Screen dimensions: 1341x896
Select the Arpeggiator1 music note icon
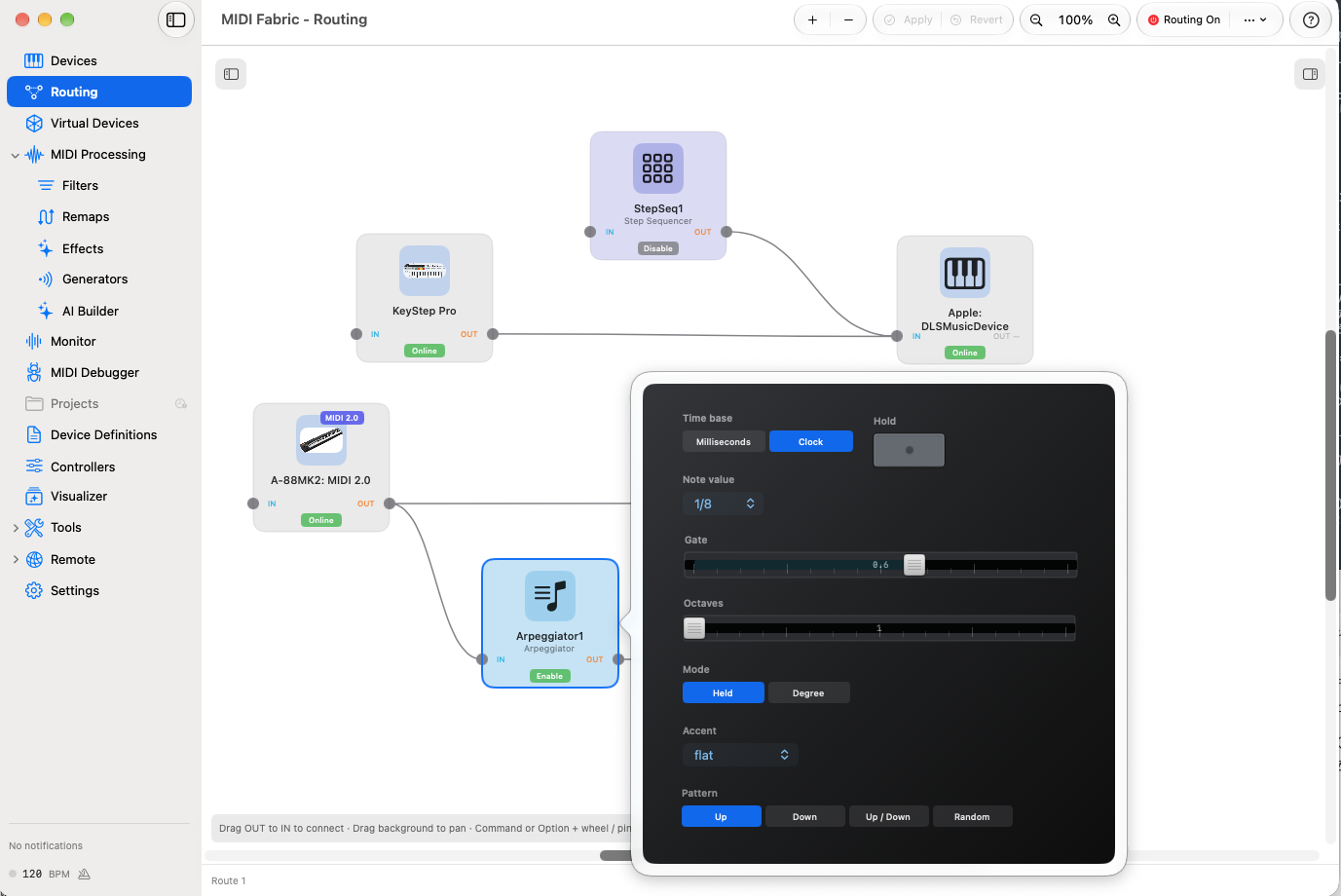[x=550, y=596]
